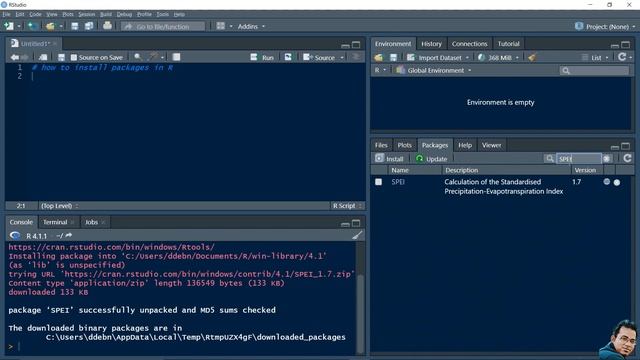Save the script using the editor toolbar icon
This screenshot has height=360, width=640.
(61, 58)
